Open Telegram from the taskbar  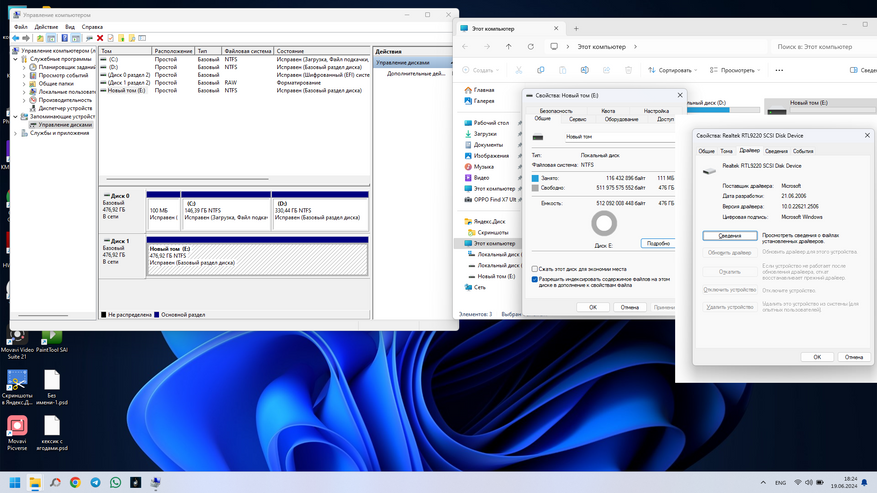click(95, 482)
